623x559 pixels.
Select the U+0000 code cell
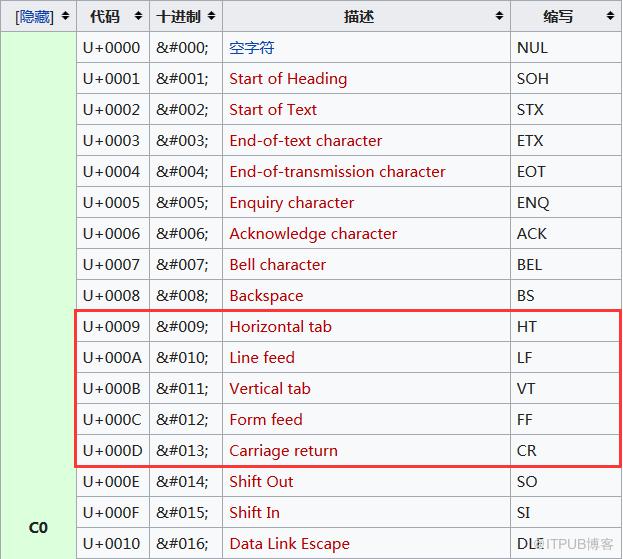[x=113, y=48]
